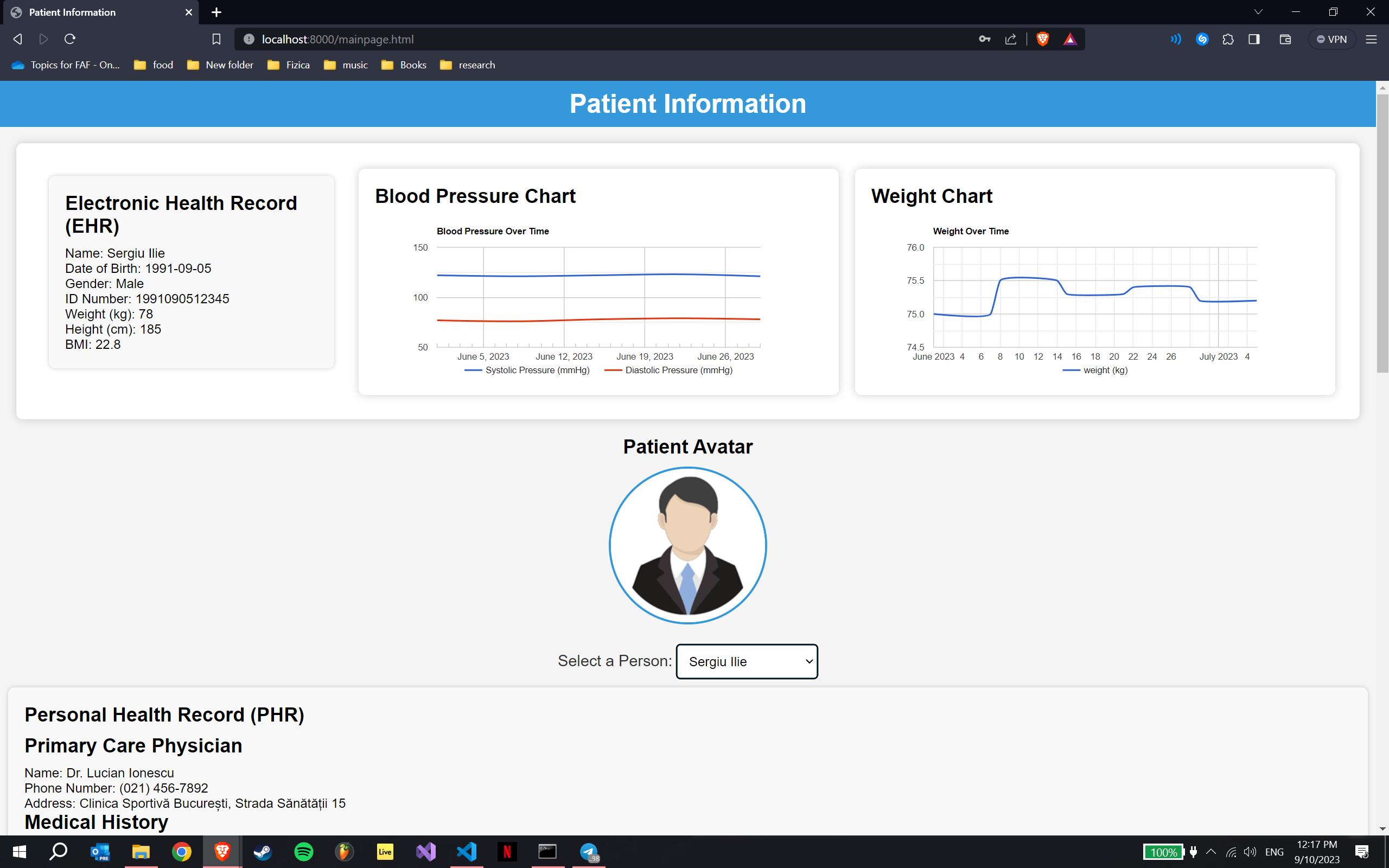
Task: Reload the page with the refresh icon
Action: click(x=70, y=39)
